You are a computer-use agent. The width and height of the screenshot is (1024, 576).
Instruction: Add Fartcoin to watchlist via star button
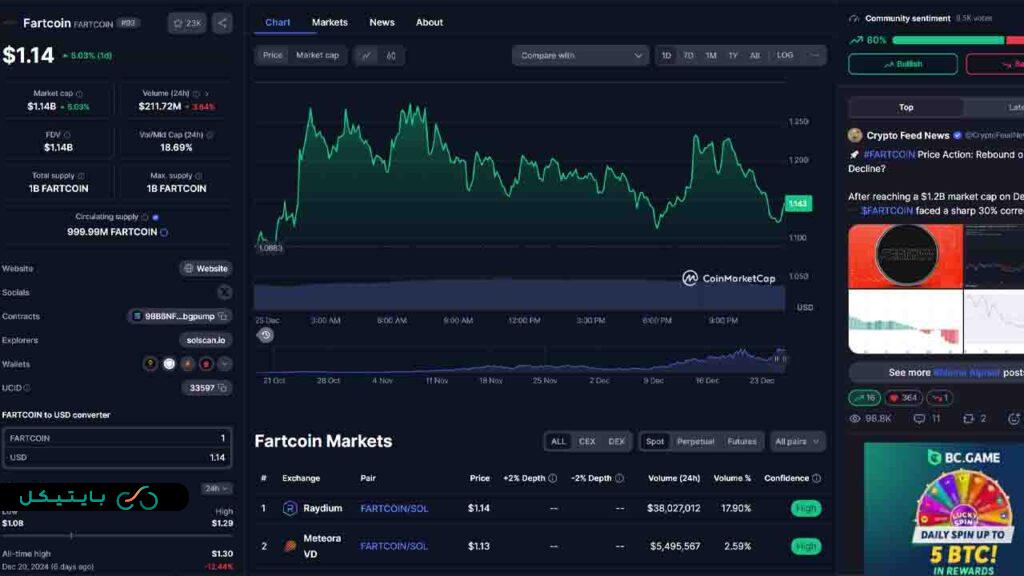tap(187, 23)
